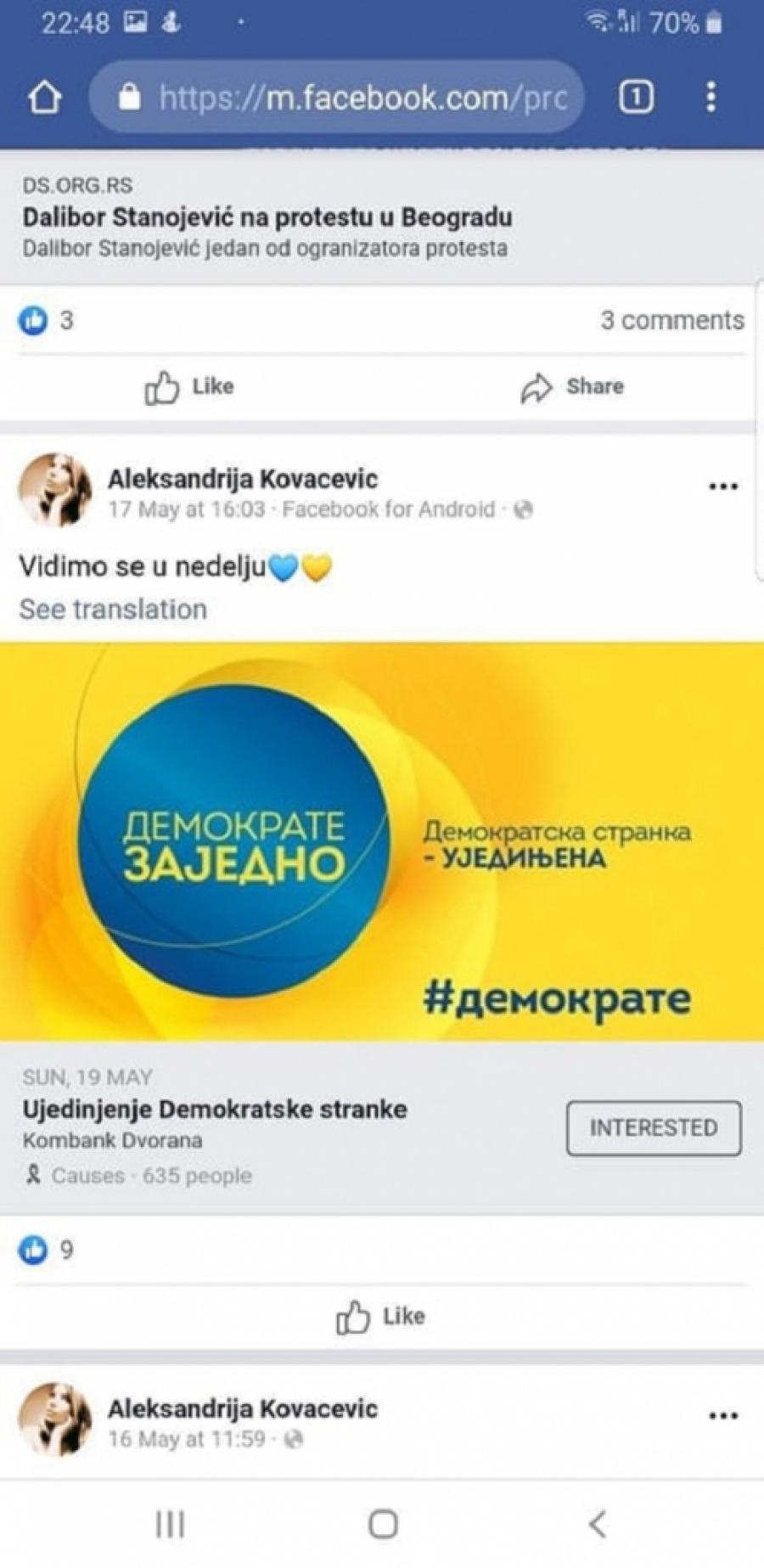The width and height of the screenshot is (764, 1568).
Task: Open options menu for 17 May post
Action: 723,486
